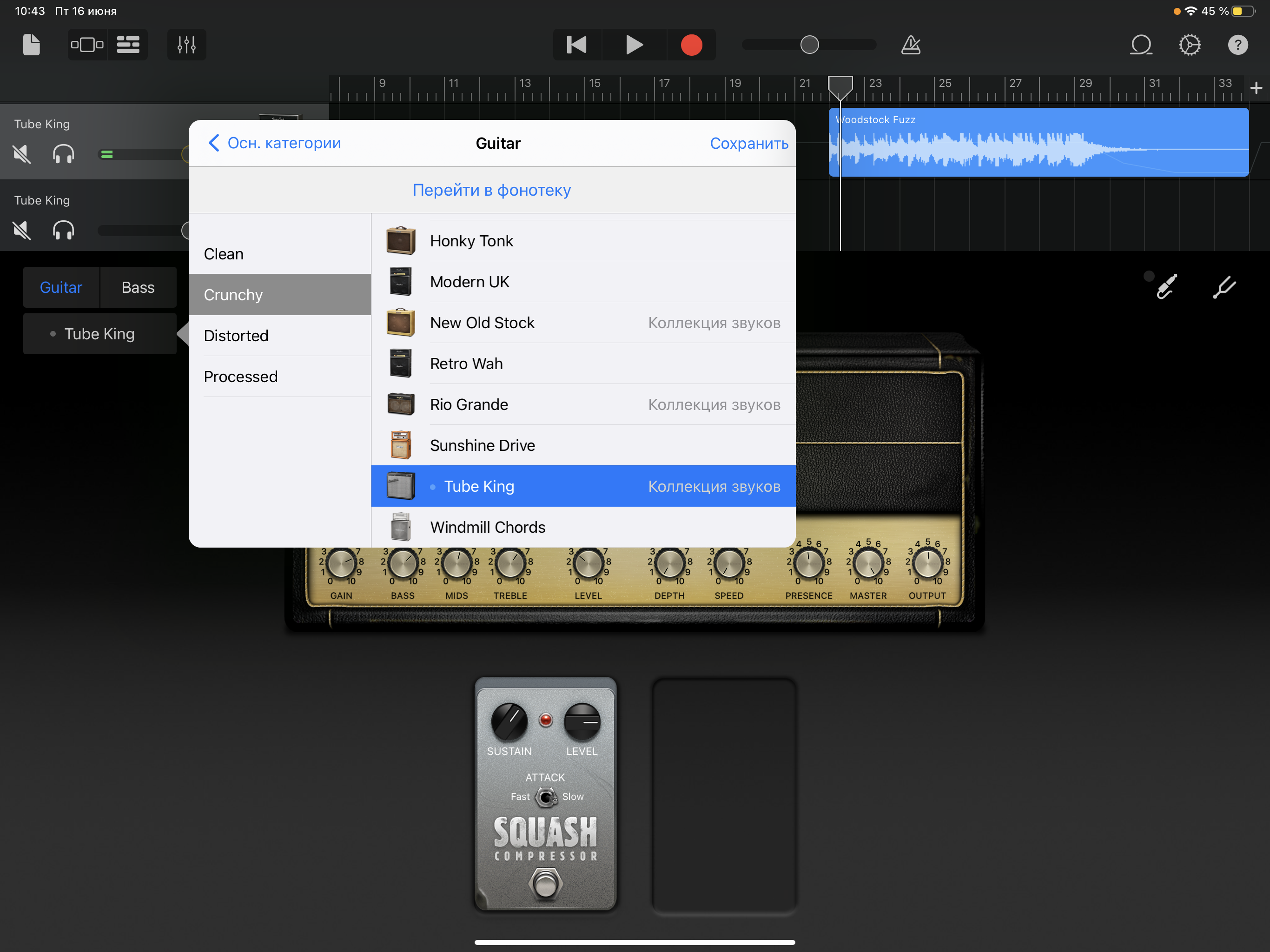Mute the first Tube King track

point(22,154)
